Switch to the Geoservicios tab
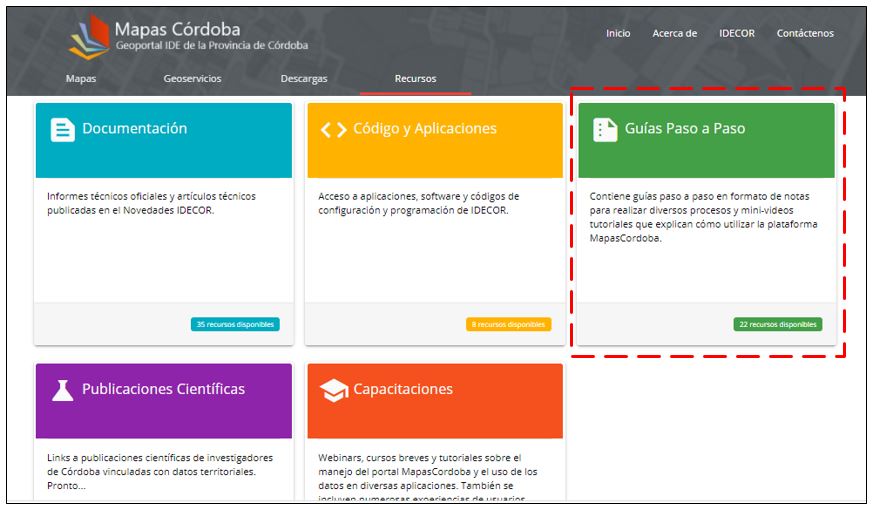The height and width of the screenshot is (509, 873). pyautogui.click(x=192, y=79)
